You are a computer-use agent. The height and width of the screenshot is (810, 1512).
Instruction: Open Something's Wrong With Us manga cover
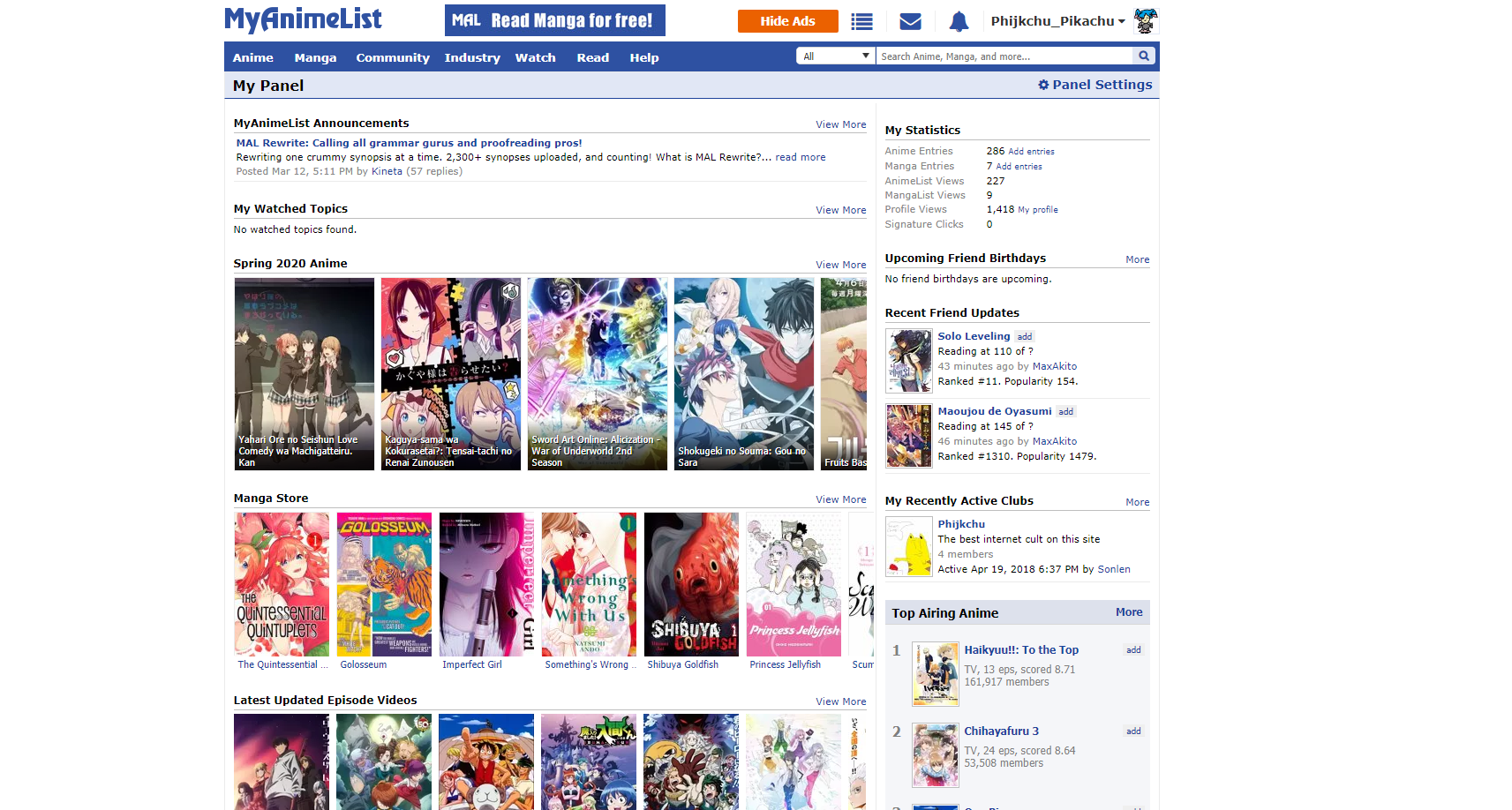(589, 584)
